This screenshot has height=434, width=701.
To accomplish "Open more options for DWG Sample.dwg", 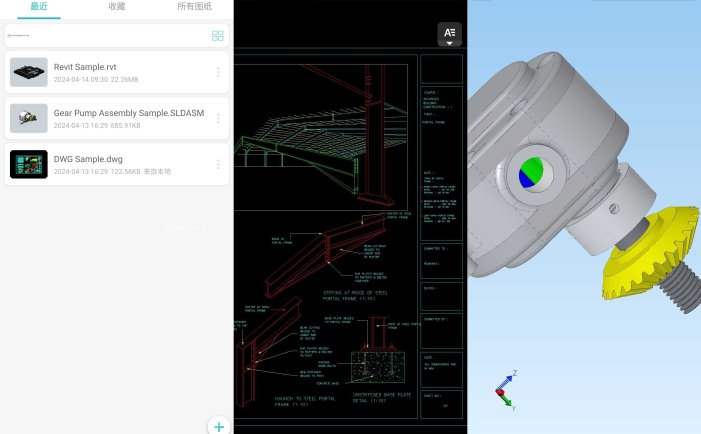I will click(x=218, y=164).
